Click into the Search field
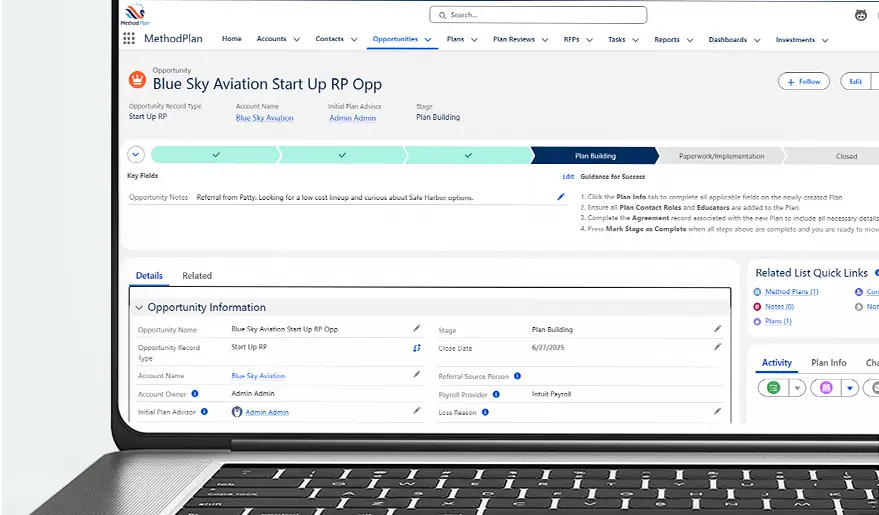 538,15
